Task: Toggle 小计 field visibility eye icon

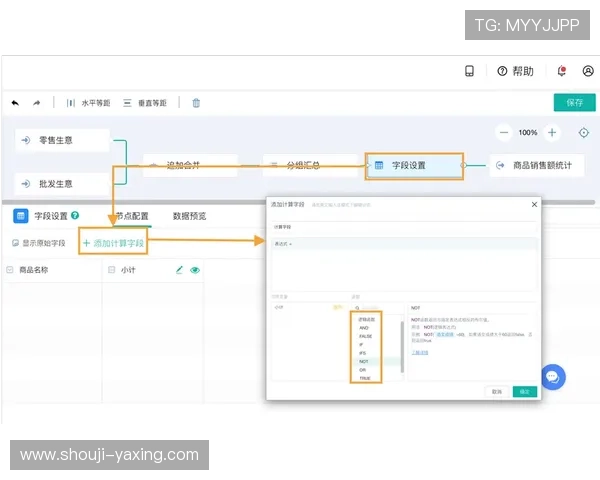Action: pyautogui.click(x=195, y=270)
